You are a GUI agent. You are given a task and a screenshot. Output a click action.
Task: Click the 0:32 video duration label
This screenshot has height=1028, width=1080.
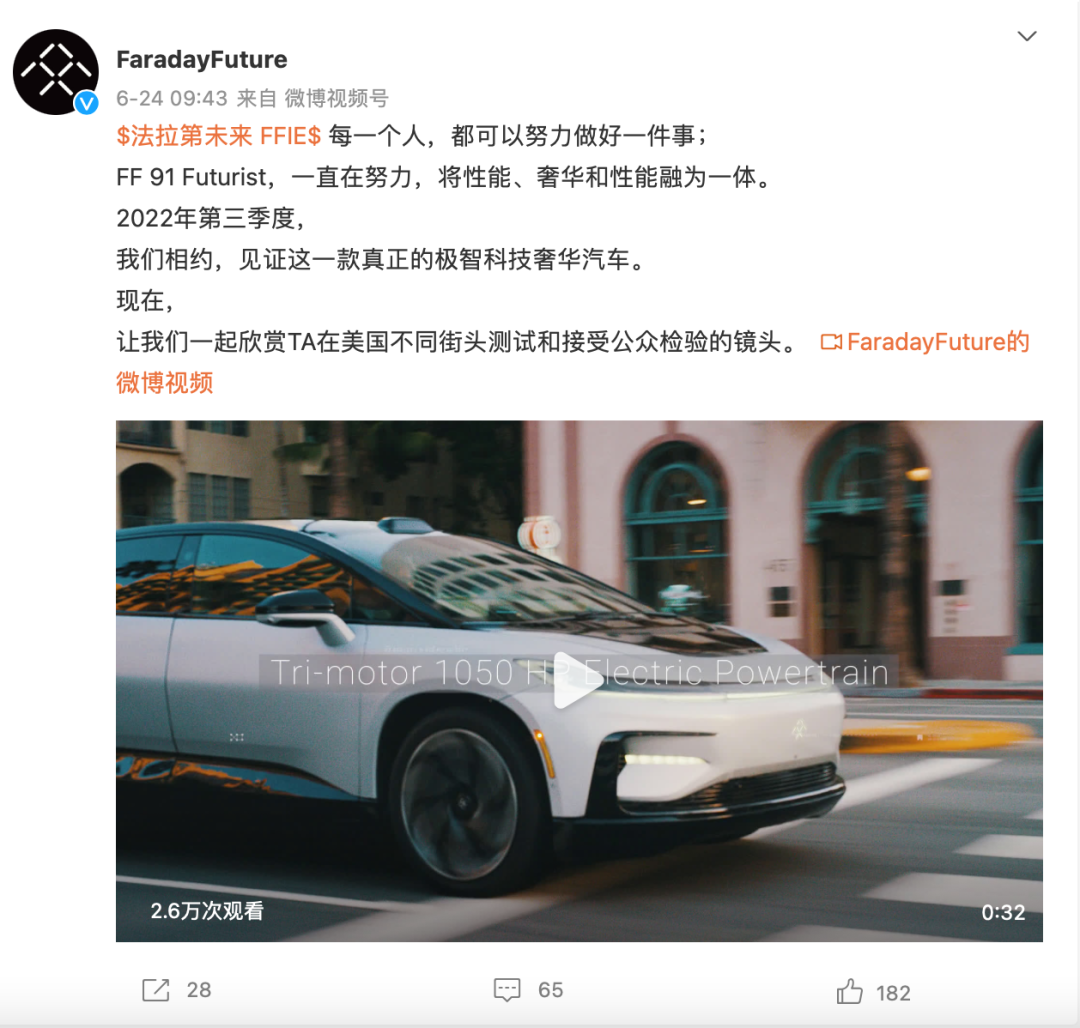[x=1003, y=912]
